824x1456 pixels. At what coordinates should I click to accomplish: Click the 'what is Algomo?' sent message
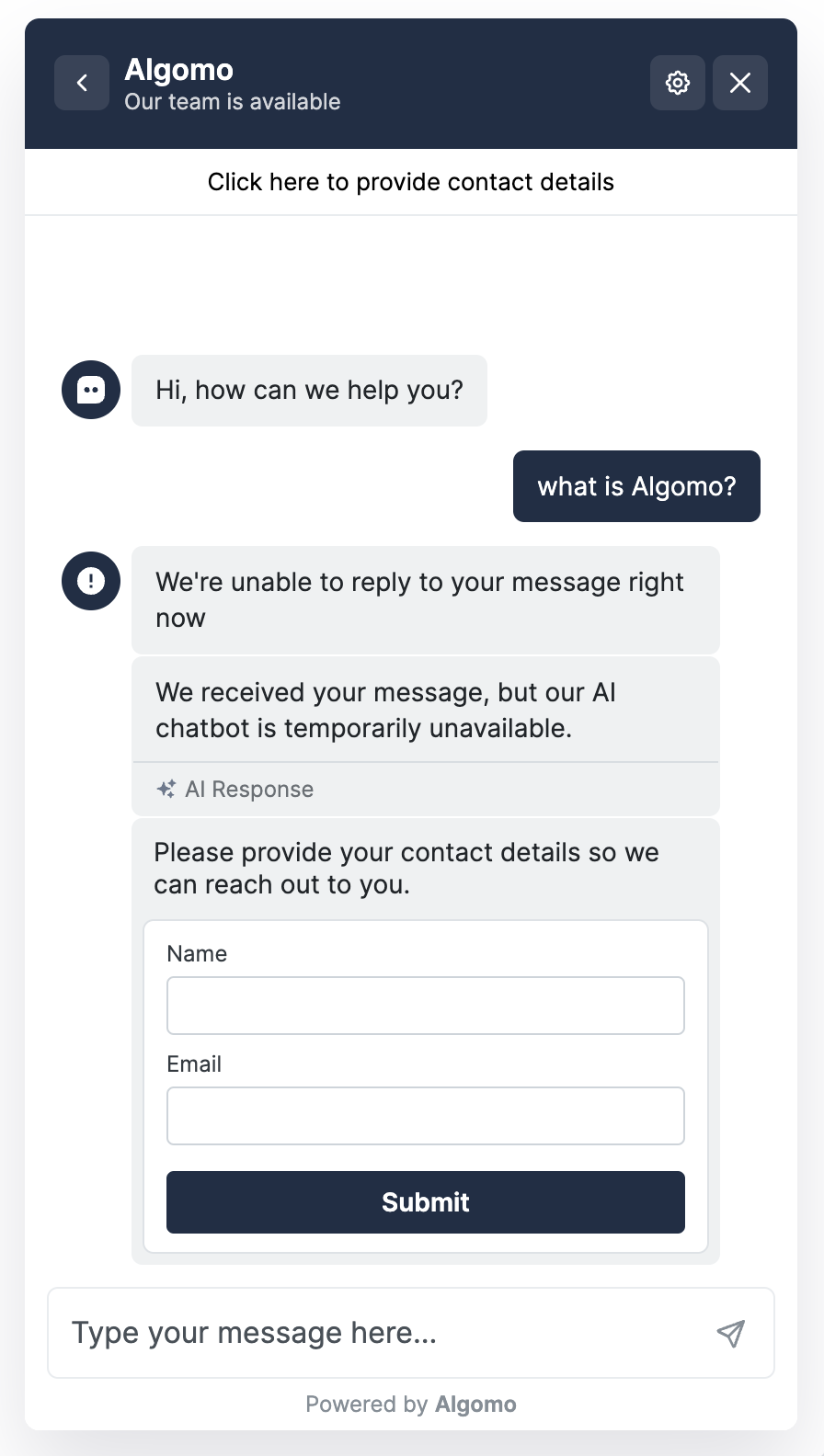(x=636, y=486)
